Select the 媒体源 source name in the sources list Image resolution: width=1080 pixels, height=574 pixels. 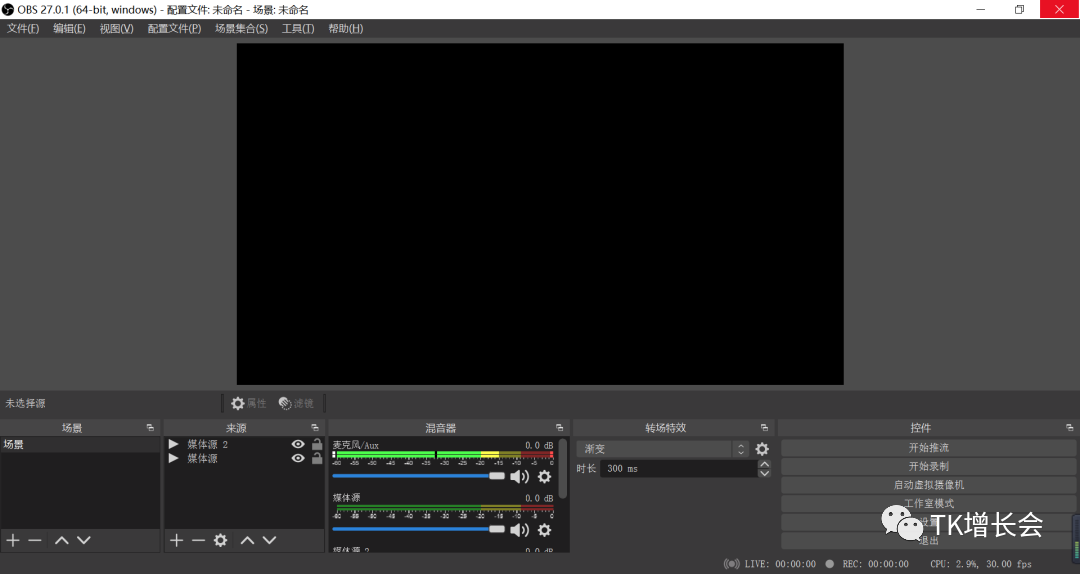(x=202, y=458)
